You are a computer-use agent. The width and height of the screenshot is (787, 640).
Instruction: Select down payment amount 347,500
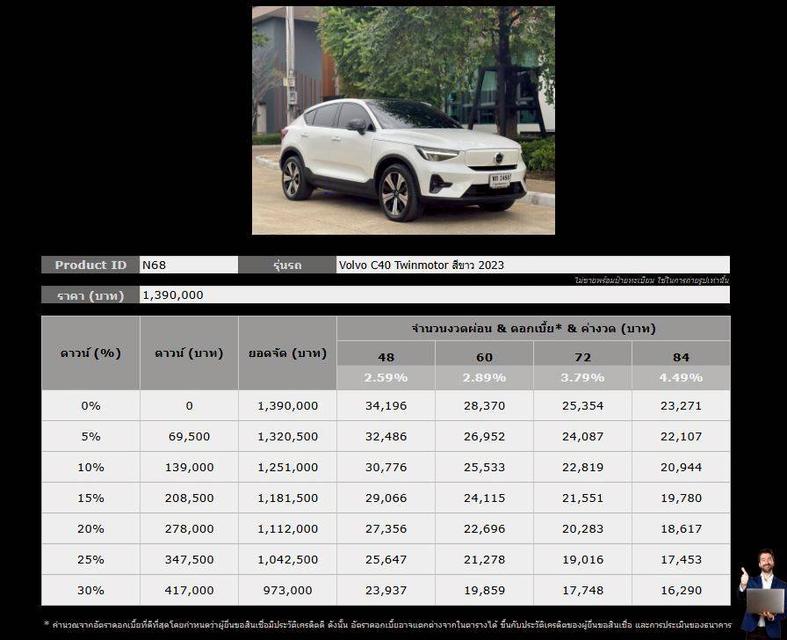coord(189,560)
